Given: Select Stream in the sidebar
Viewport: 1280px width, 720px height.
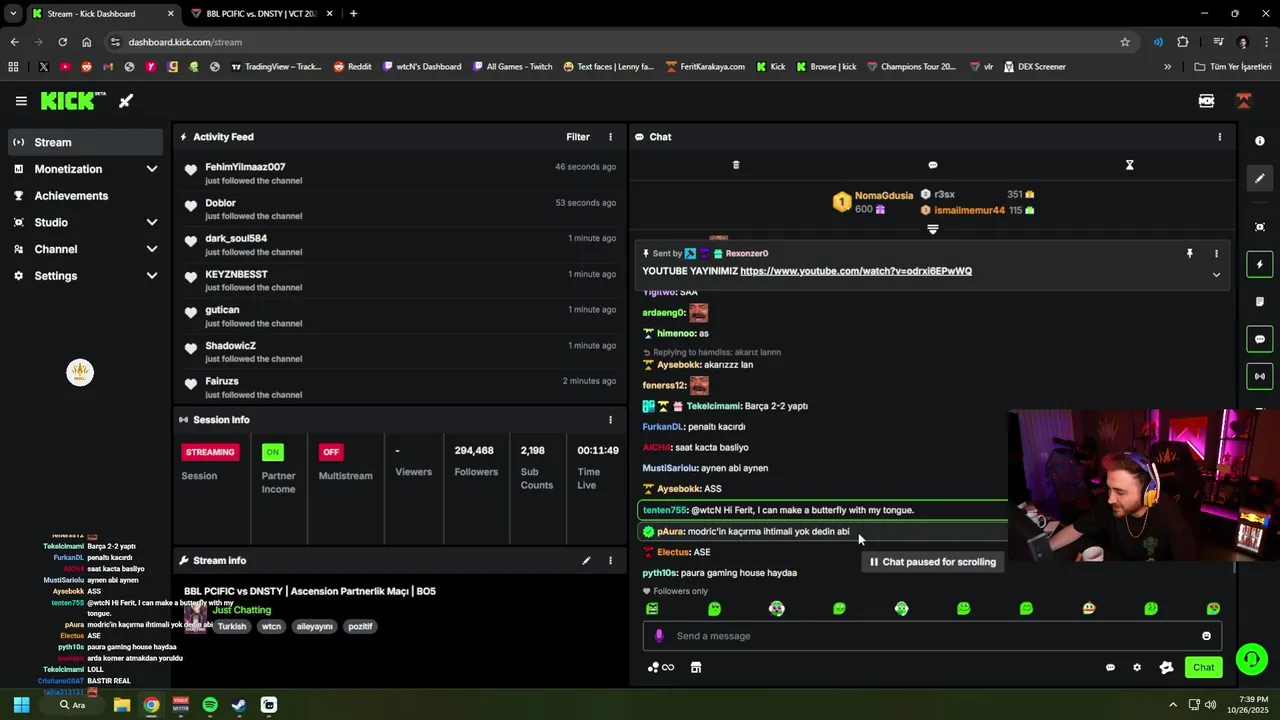Looking at the screenshot, I should [x=86, y=142].
